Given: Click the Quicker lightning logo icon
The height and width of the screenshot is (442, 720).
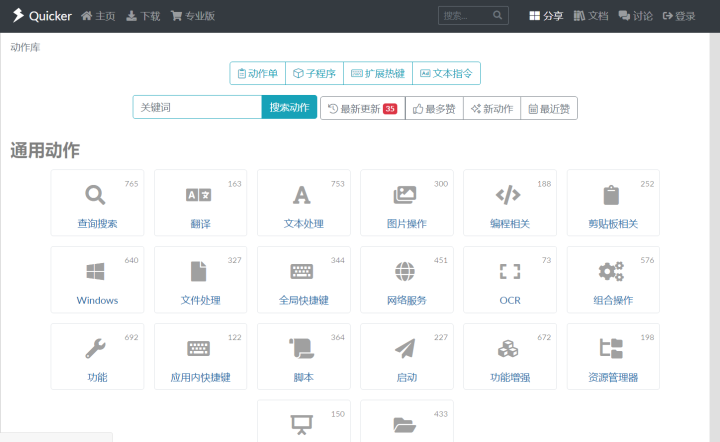Looking at the screenshot, I should [18, 15].
